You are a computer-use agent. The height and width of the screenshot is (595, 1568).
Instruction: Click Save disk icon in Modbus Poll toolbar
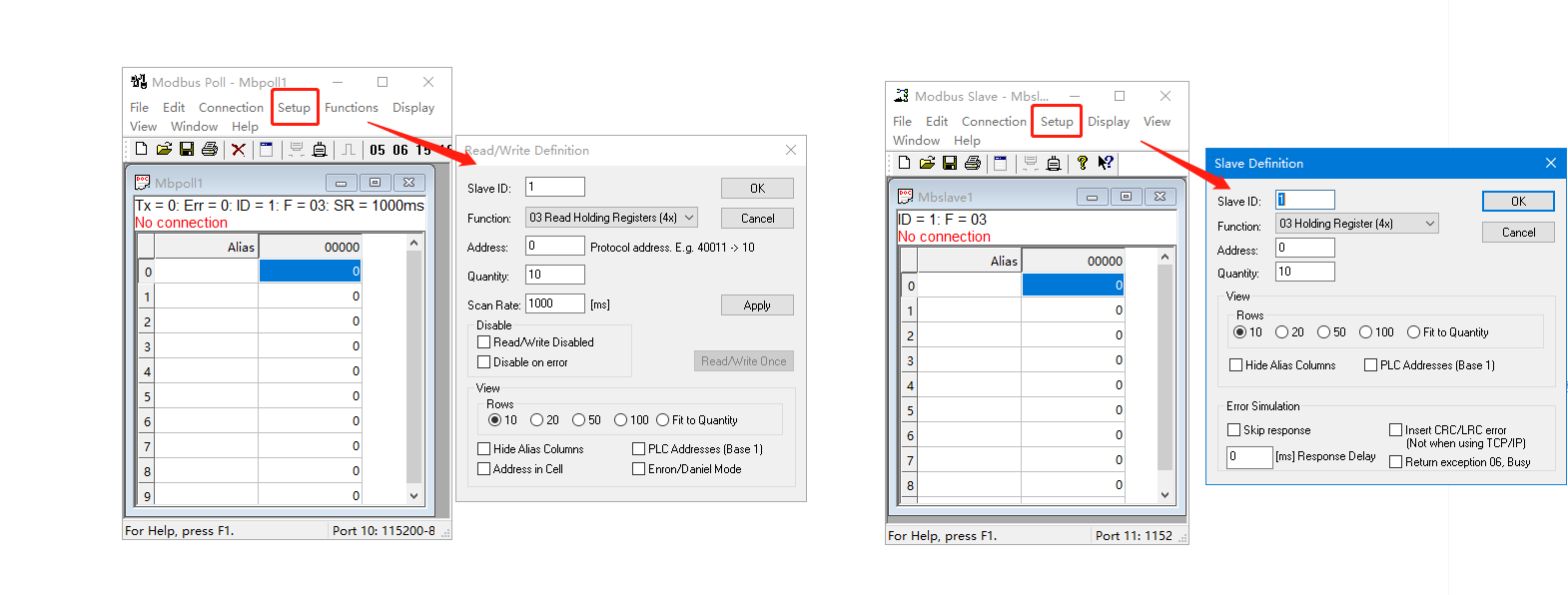(187, 150)
